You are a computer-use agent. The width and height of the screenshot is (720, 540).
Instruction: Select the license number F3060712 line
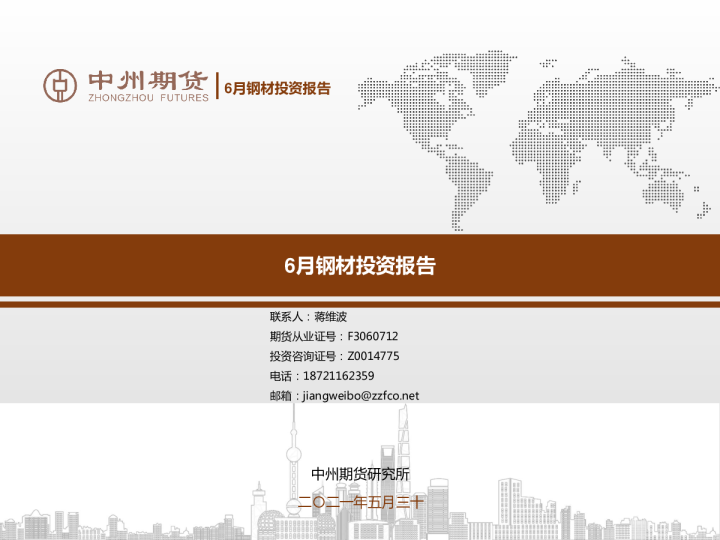333,336
